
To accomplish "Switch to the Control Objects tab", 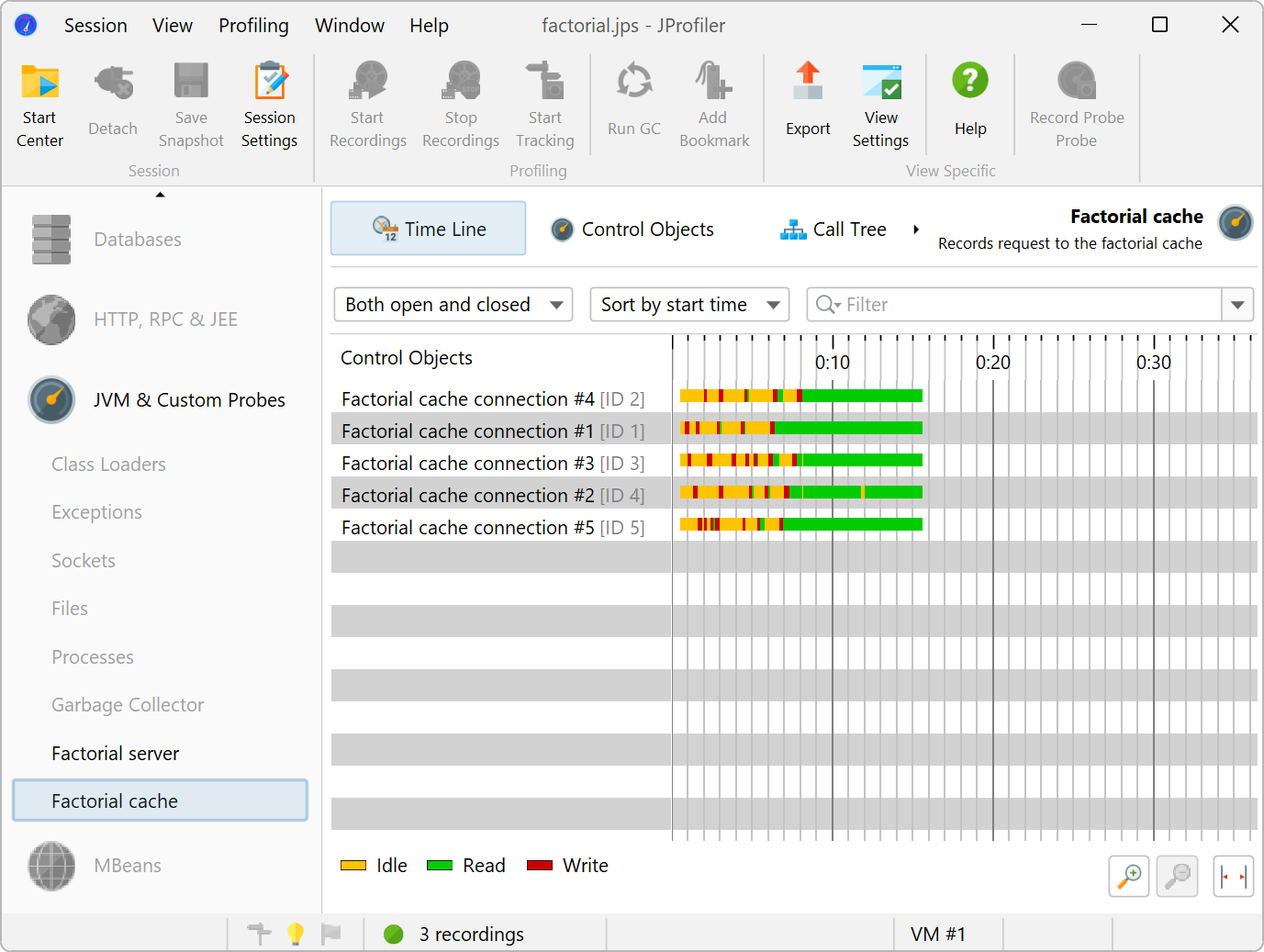I will [632, 230].
